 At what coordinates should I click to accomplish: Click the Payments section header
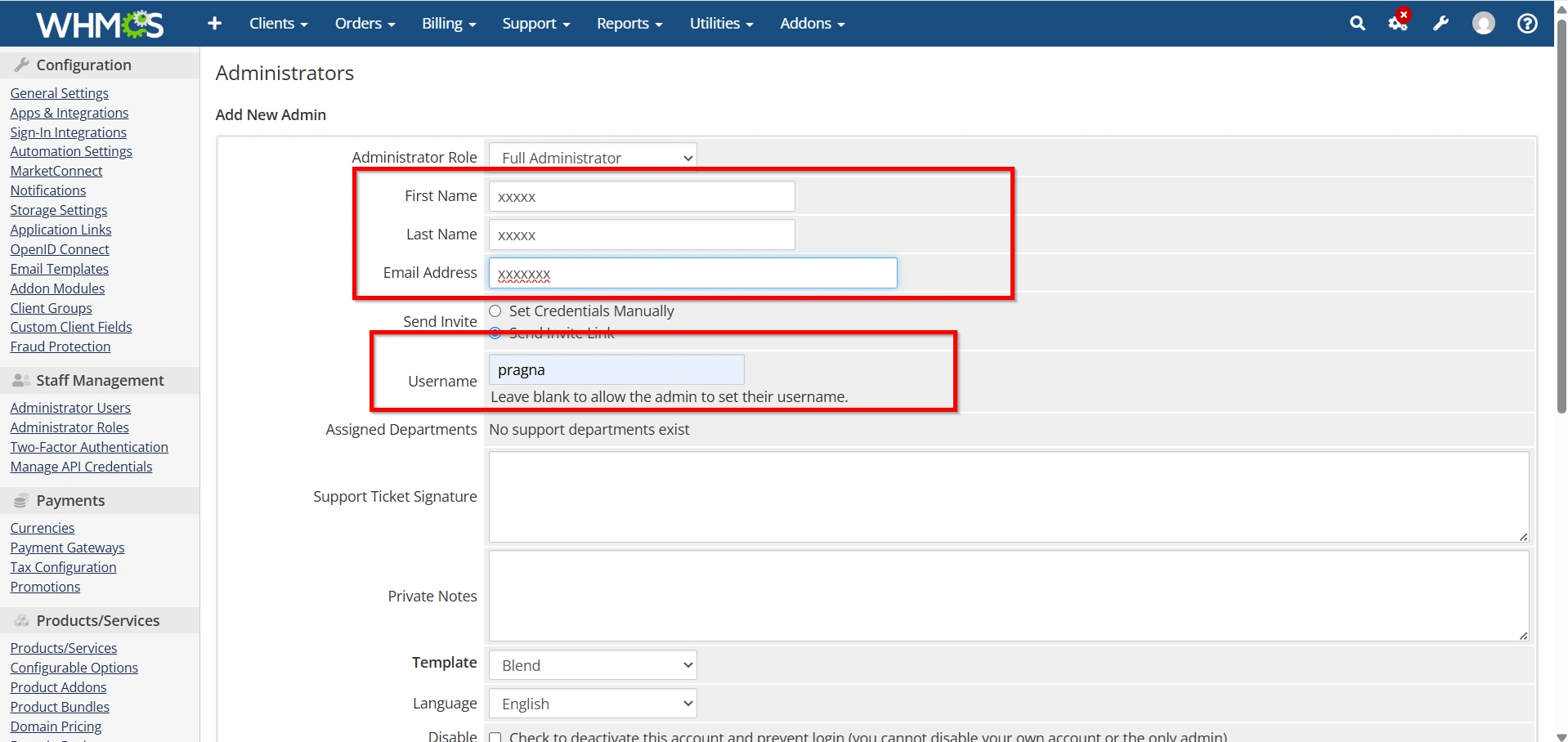100,500
